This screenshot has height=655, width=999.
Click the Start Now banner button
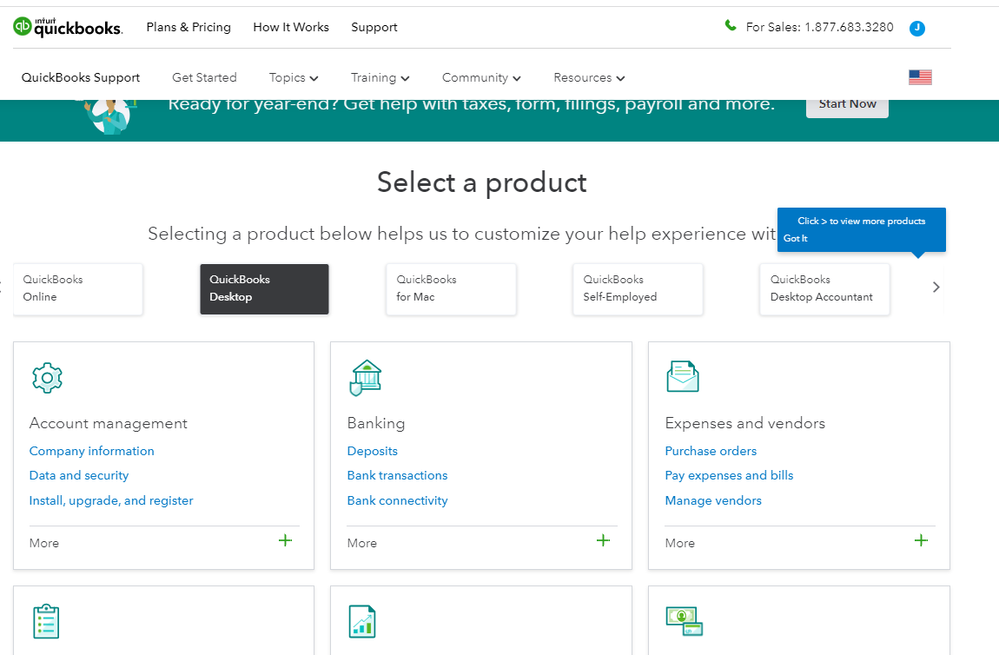point(847,105)
